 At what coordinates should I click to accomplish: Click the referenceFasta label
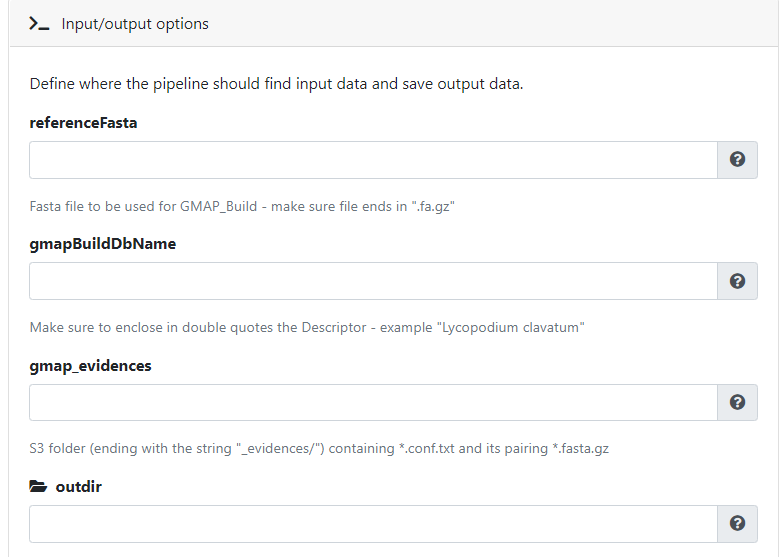pos(83,123)
